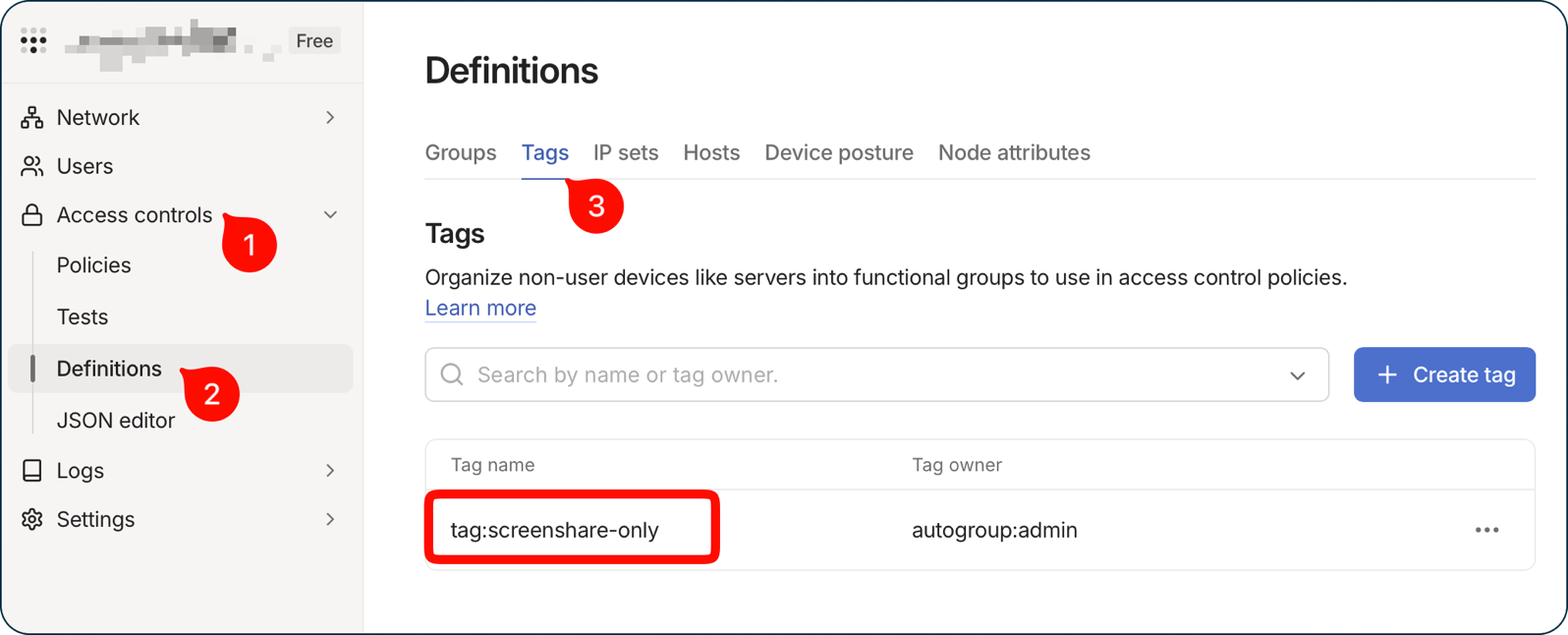Click the autogroup:admin tag owner
The height and width of the screenshot is (635, 1568).
click(x=994, y=530)
